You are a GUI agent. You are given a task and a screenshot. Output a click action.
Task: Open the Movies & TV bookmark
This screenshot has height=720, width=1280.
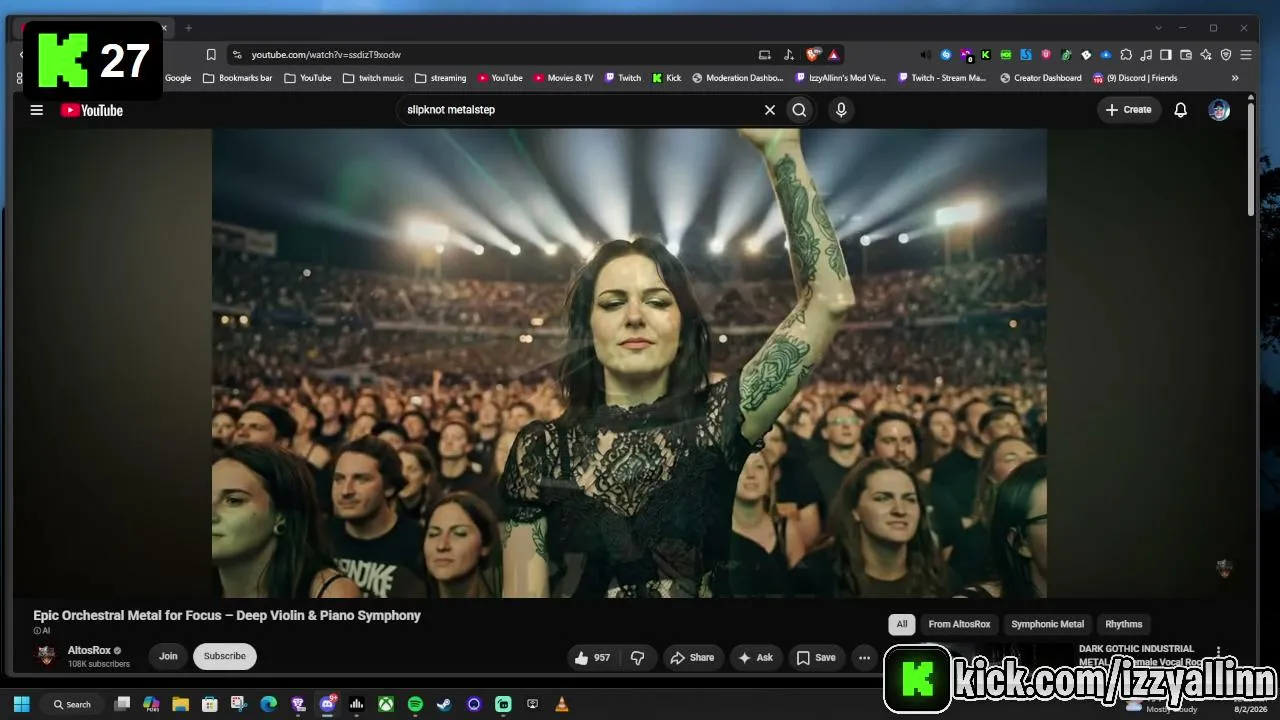point(563,78)
